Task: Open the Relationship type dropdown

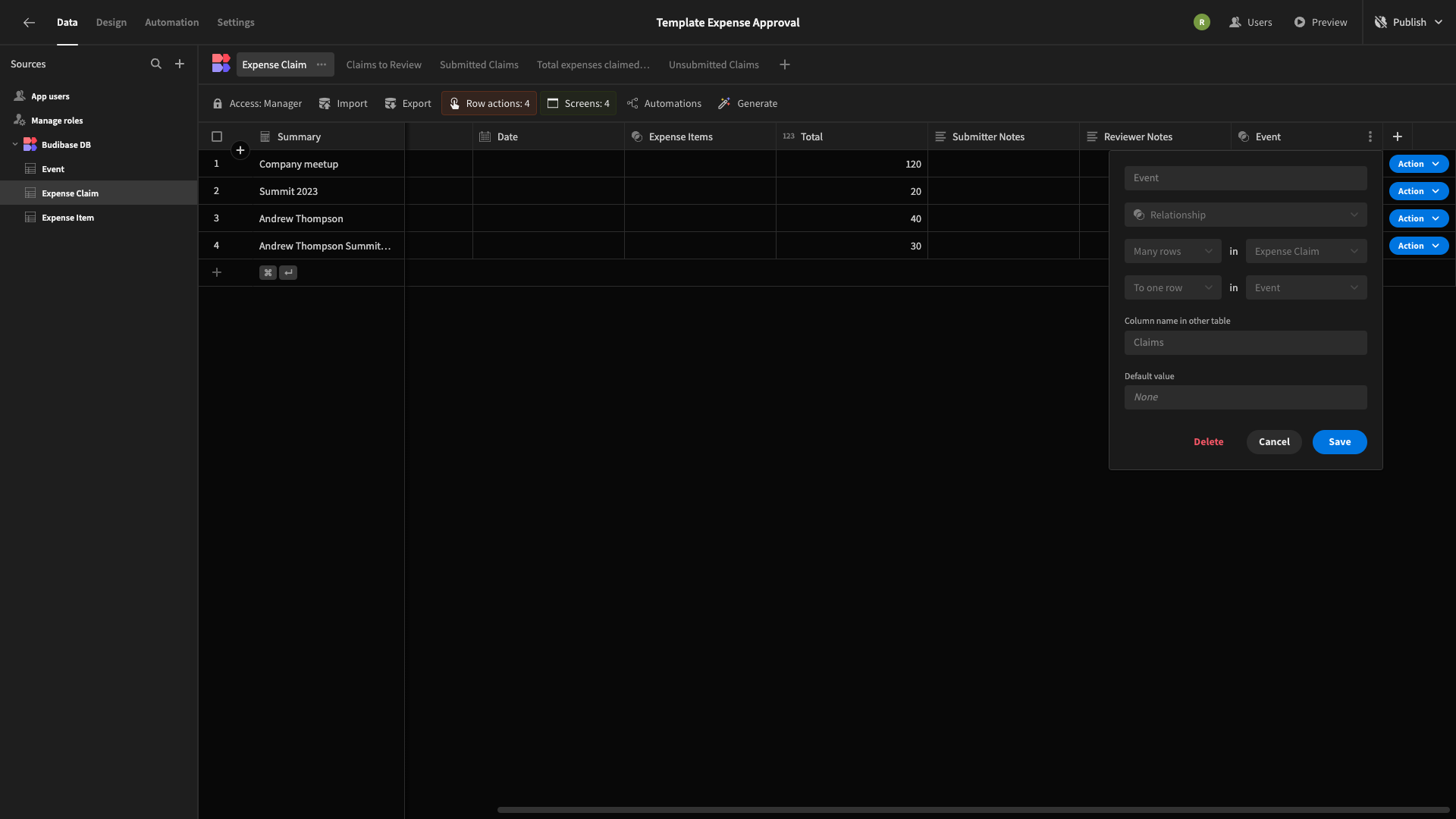Action: pyautogui.click(x=1245, y=215)
